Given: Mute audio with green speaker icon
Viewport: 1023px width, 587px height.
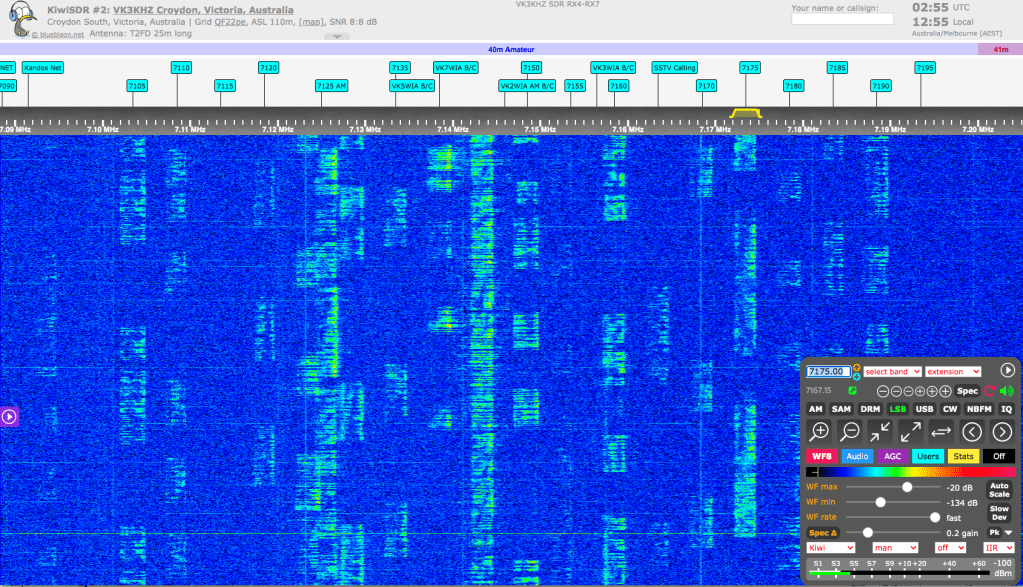Looking at the screenshot, I should pyautogui.click(x=1006, y=391).
